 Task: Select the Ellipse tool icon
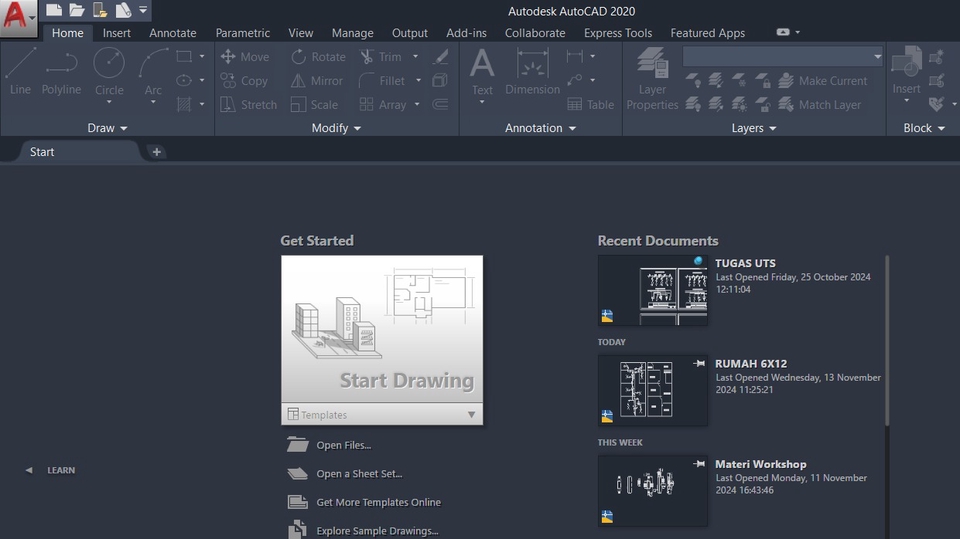tap(184, 80)
